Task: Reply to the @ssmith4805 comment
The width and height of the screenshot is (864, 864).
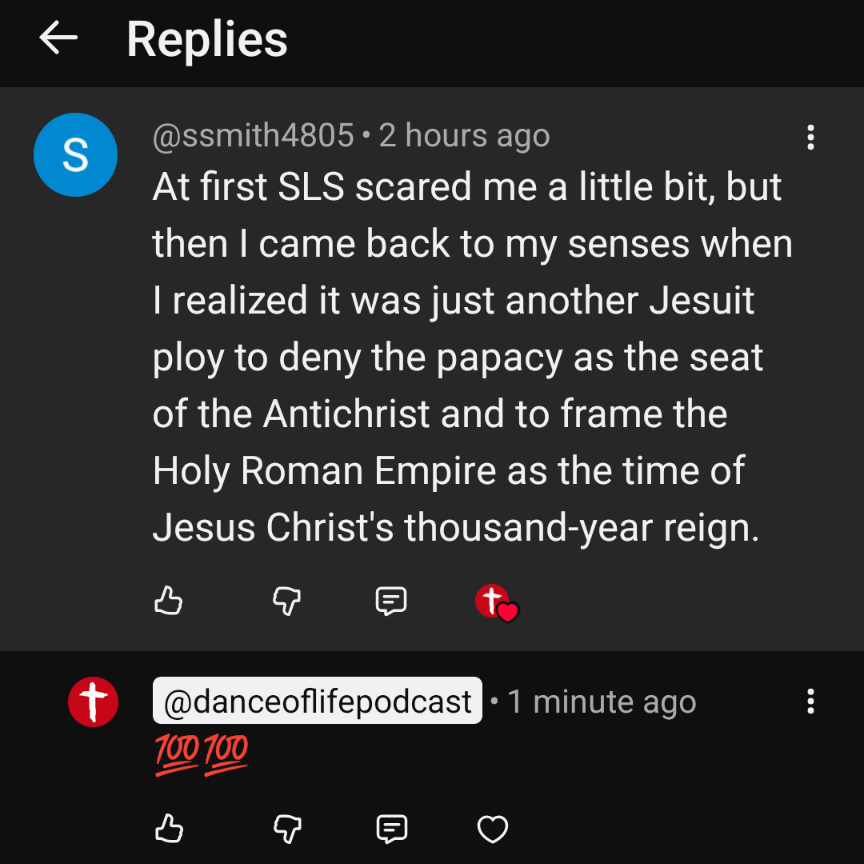Action: [391, 601]
